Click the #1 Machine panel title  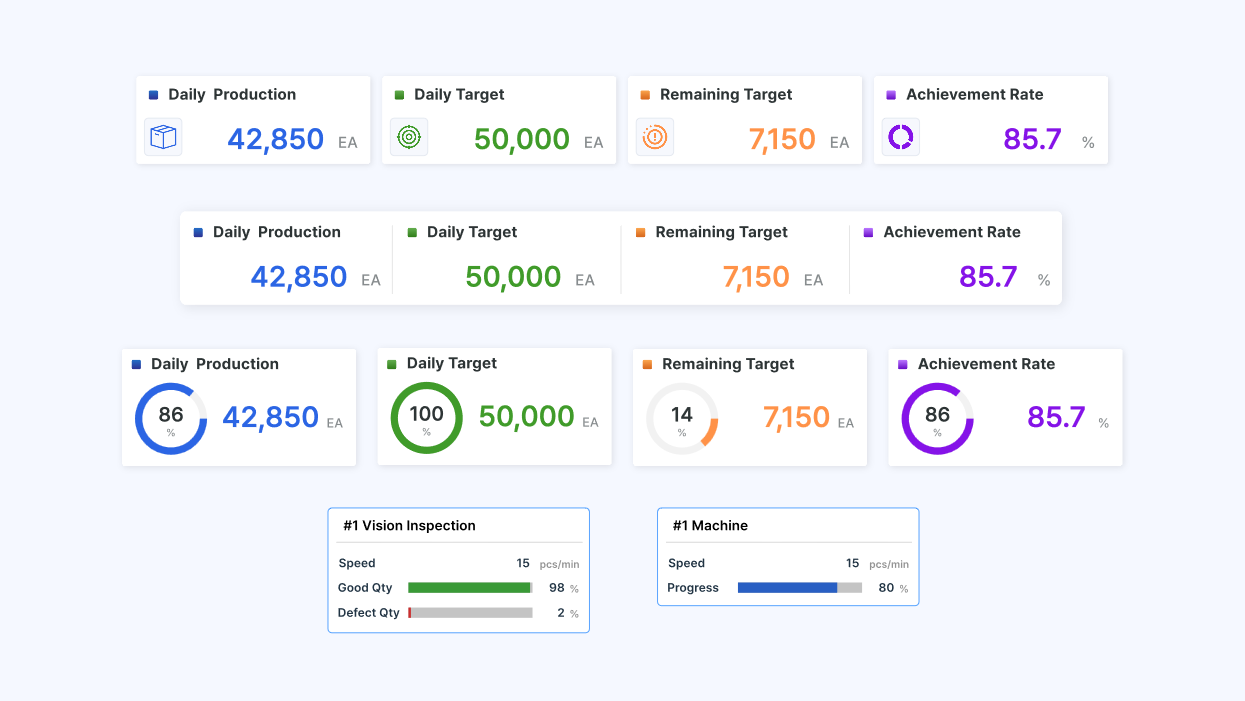click(x=710, y=526)
